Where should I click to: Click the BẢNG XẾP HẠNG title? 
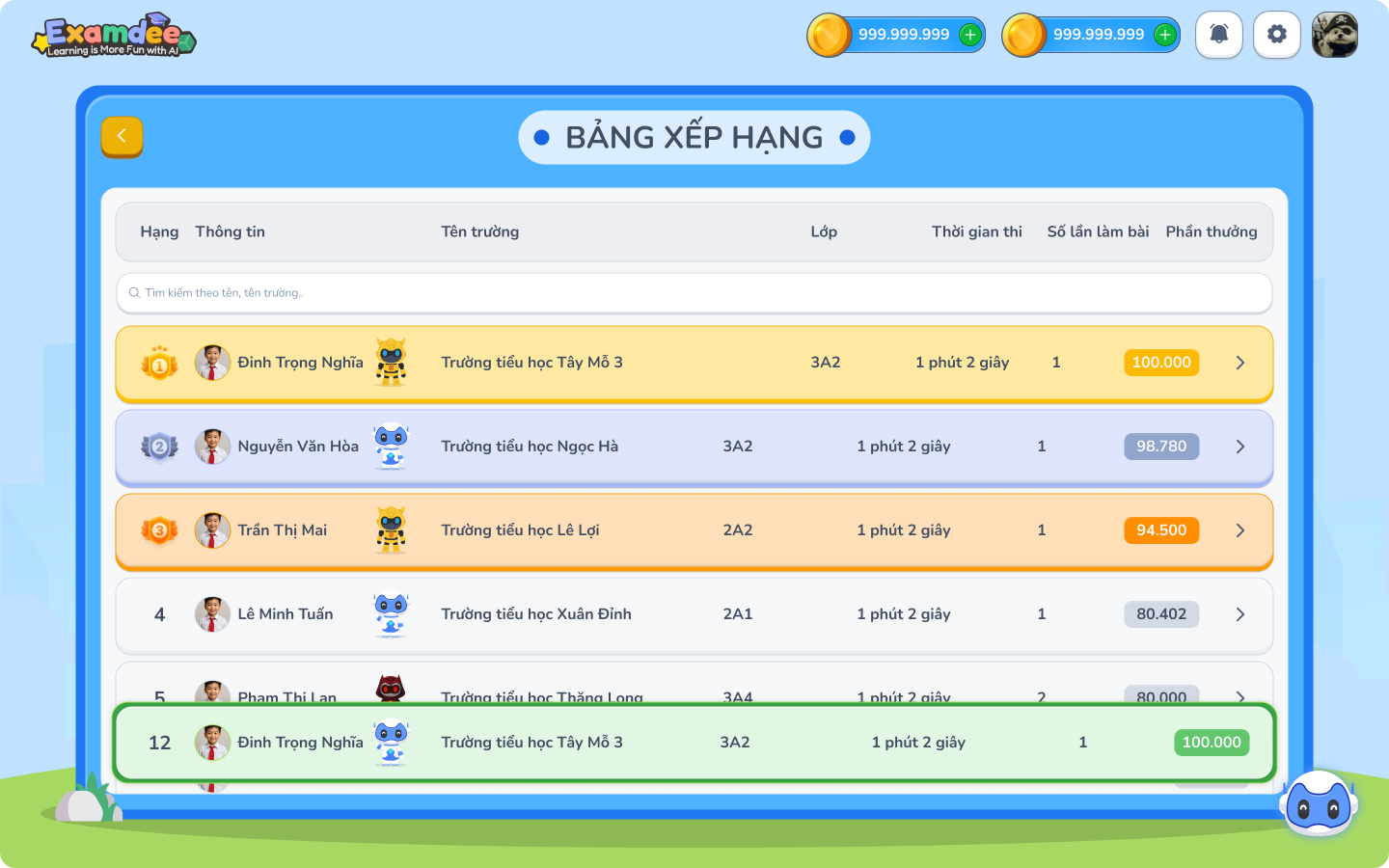pos(694,138)
